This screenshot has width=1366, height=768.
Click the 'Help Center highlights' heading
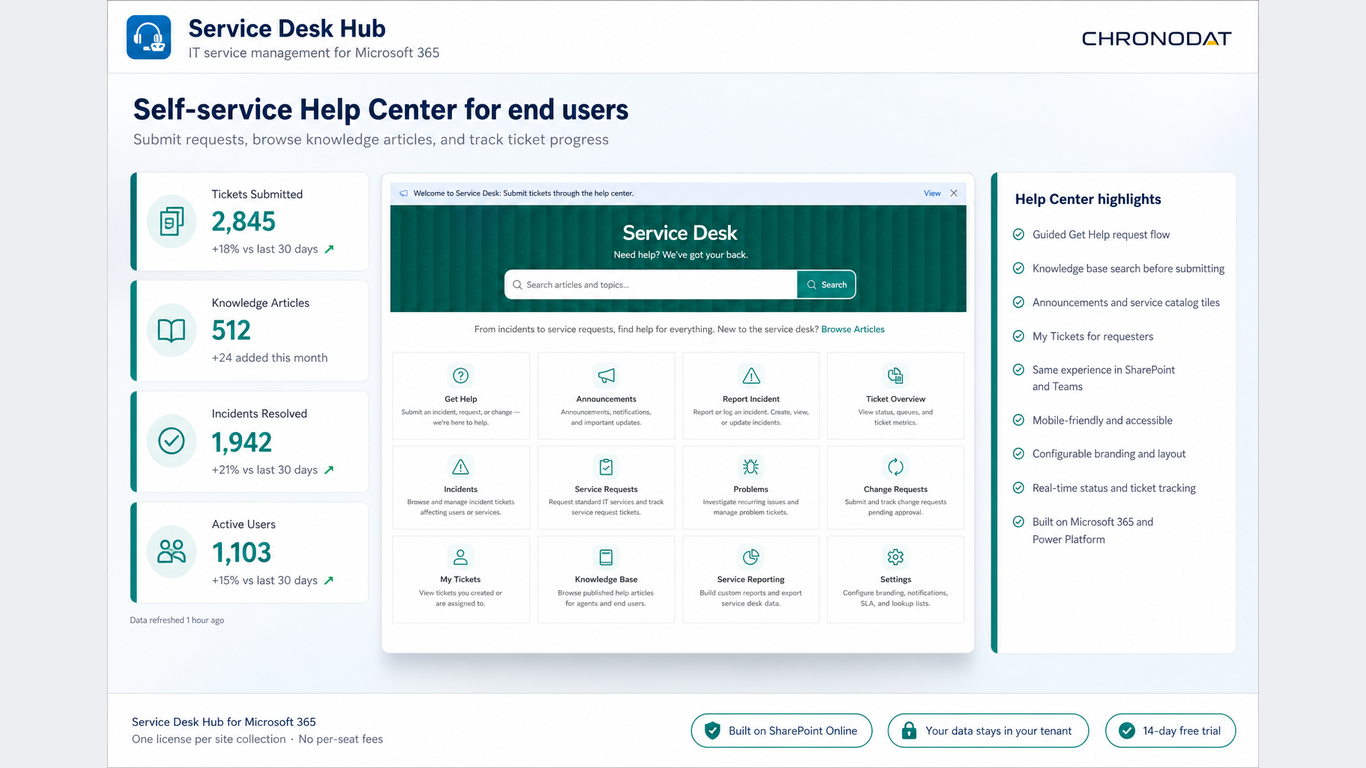1088,199
